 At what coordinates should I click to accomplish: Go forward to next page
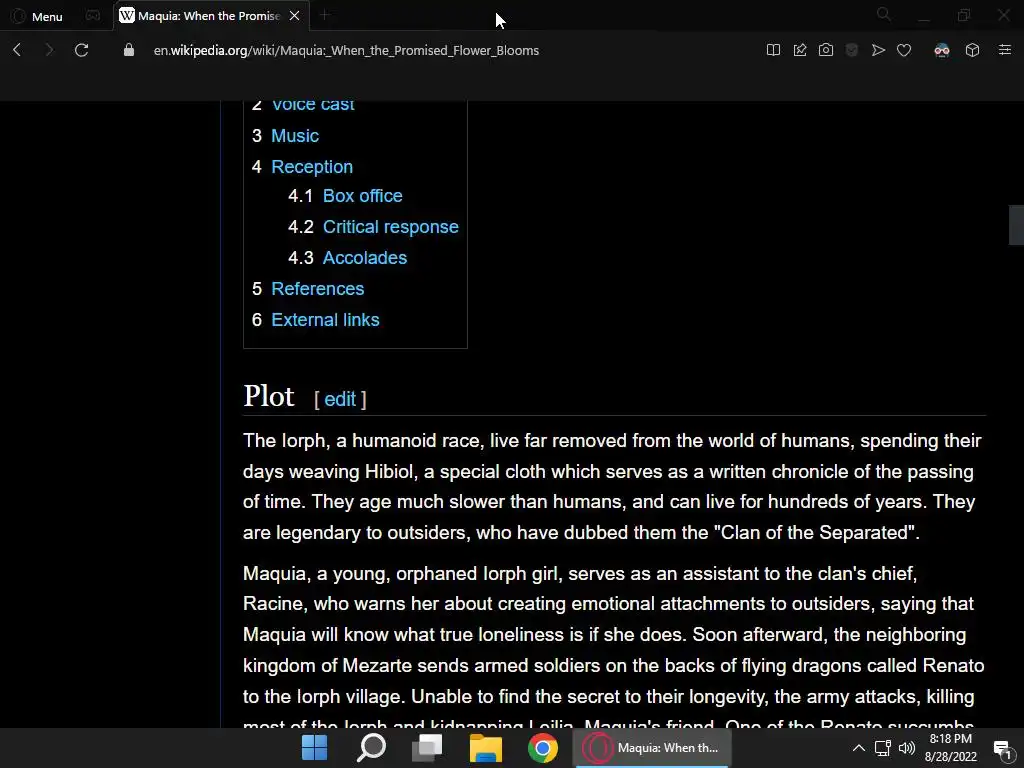pyautogui.click(x=49, y=50)
